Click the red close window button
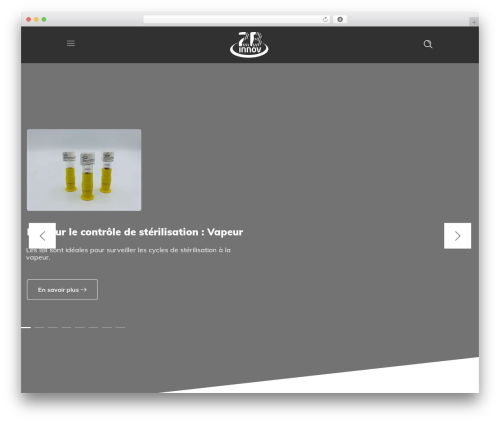Screen dimensions: 500x423 tap(29, 19)
